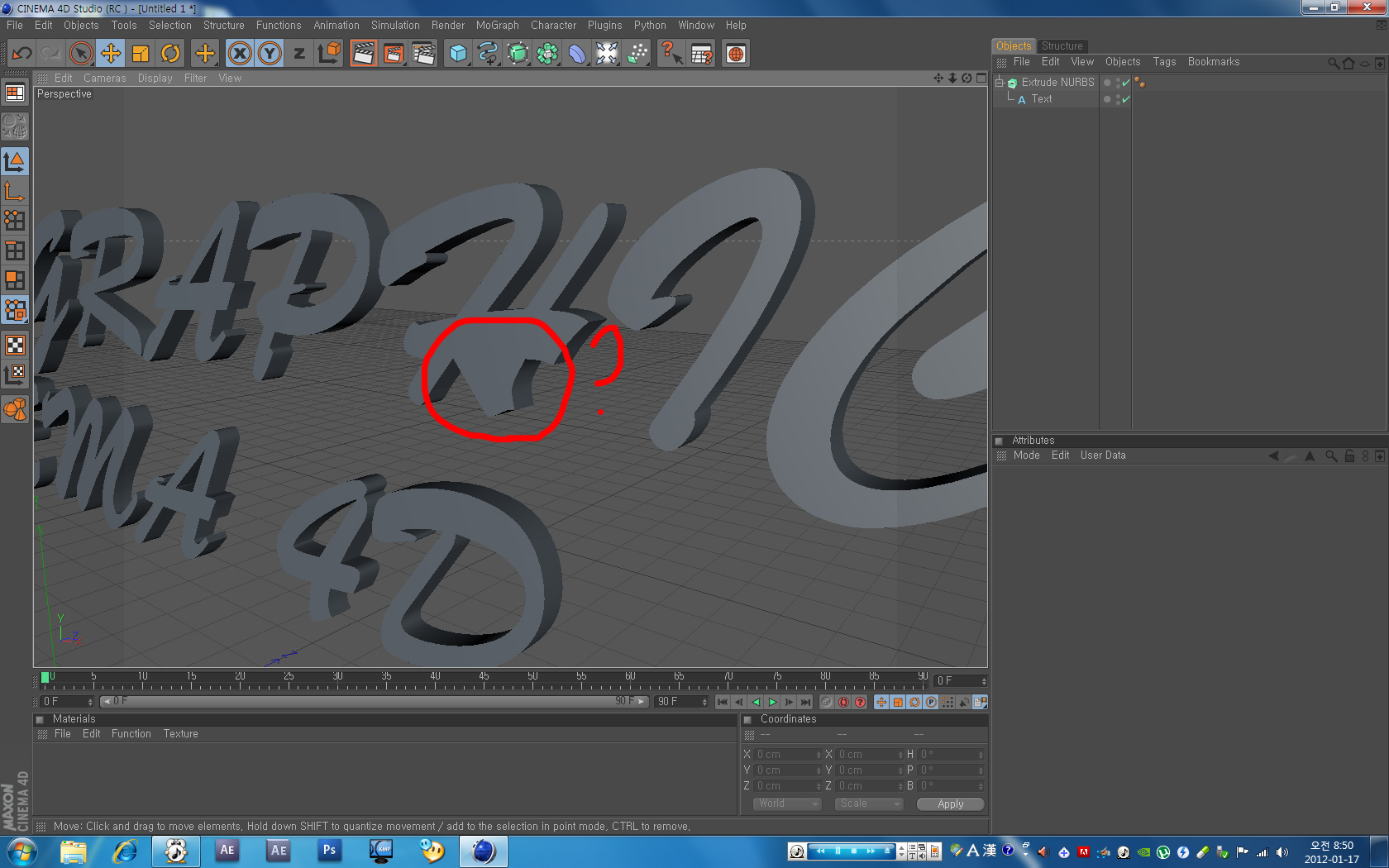Open Render Settings
Screen dimensions: 1389x868
[x=423, y=54]
